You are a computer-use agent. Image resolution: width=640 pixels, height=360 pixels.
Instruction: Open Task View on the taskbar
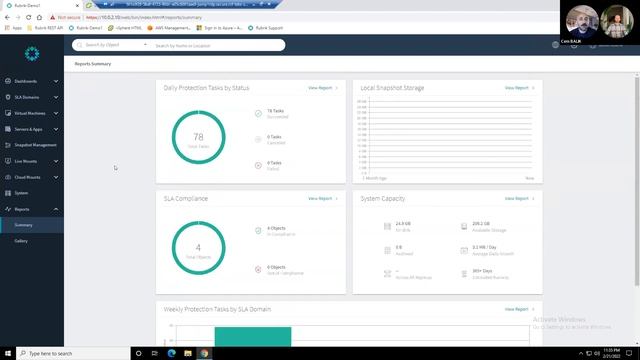tap(155, 353)
